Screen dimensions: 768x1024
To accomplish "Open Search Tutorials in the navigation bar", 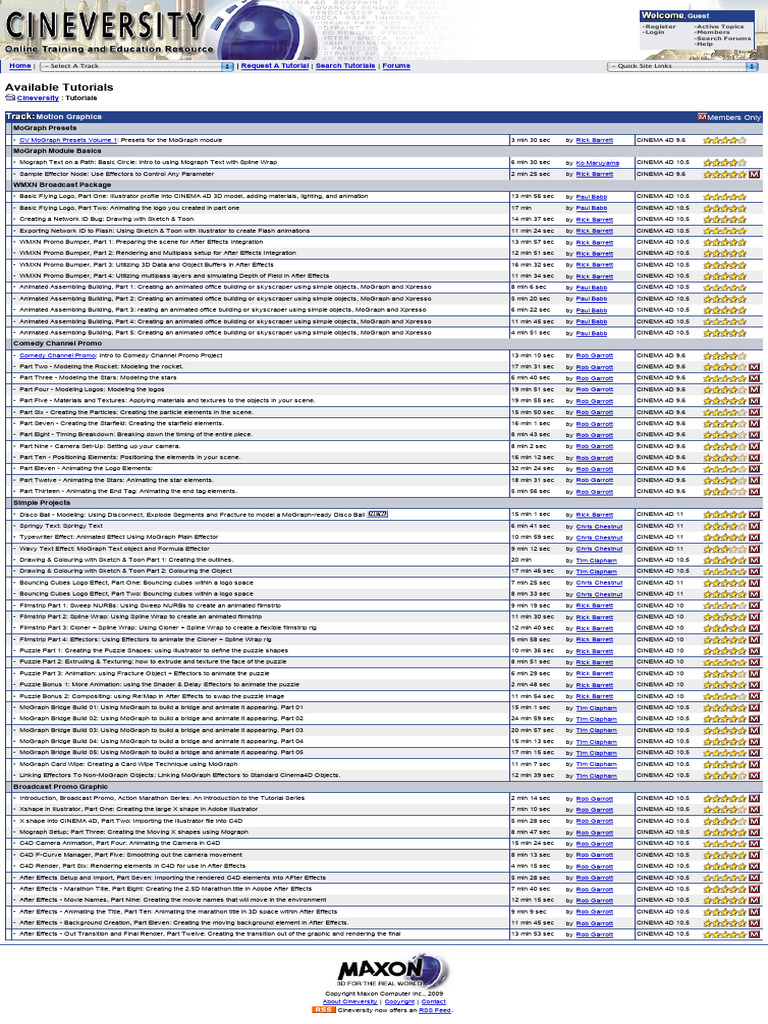I will 345,66.
